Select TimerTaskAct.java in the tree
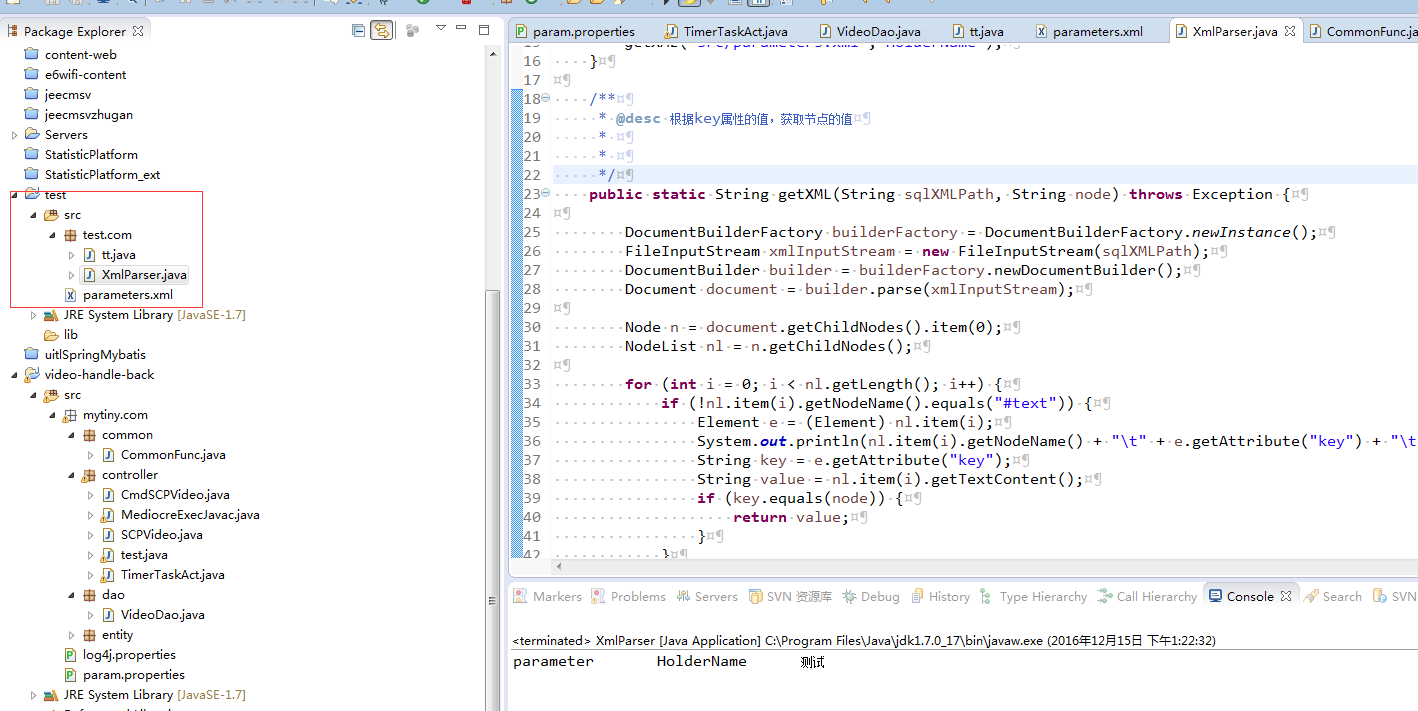The height and width of the screenshot is (711, 1418). coord(172,575)
